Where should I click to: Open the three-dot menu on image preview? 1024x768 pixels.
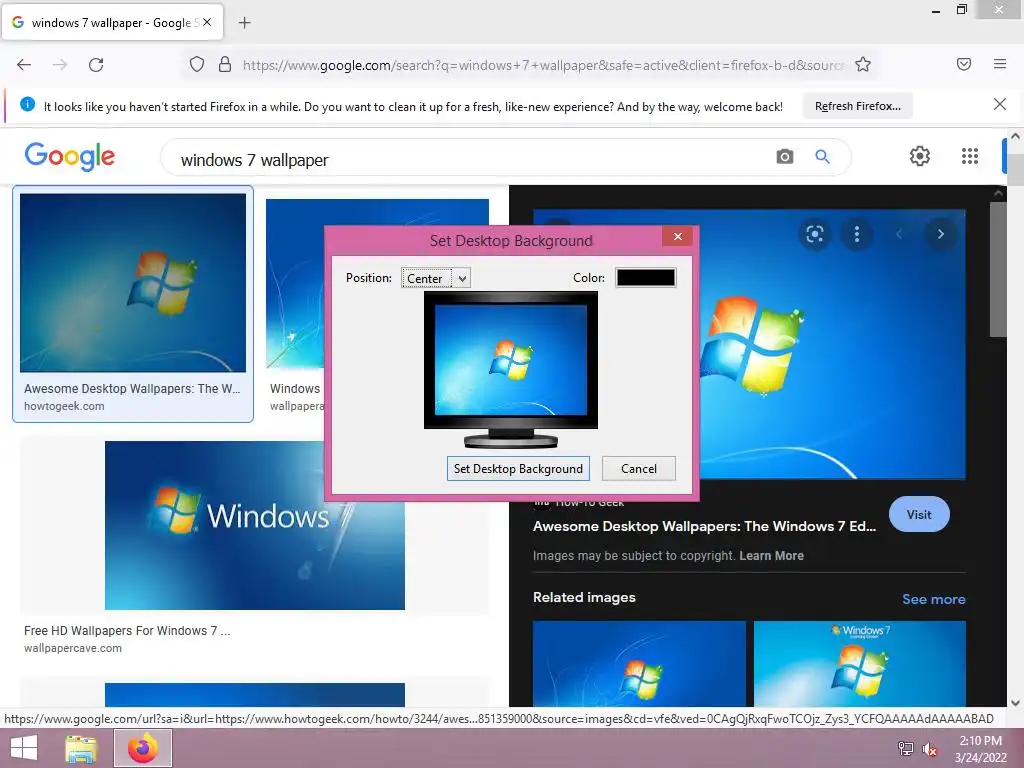pyautogui.click(x=857, y=234)
